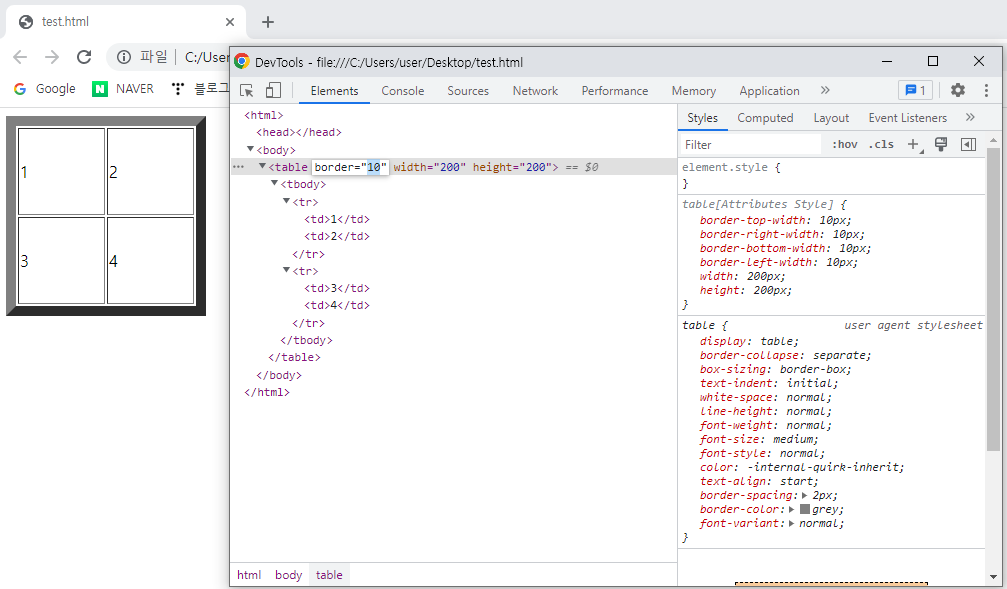Viewport: 1007px width, 589px height.
Task: Select the <head></head> DOM node
Action: 299,132
